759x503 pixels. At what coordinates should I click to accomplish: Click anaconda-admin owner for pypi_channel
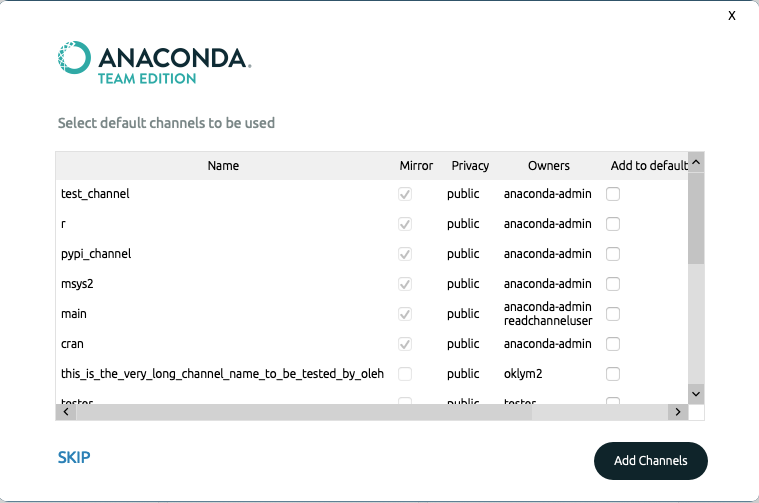click(547, 254)
